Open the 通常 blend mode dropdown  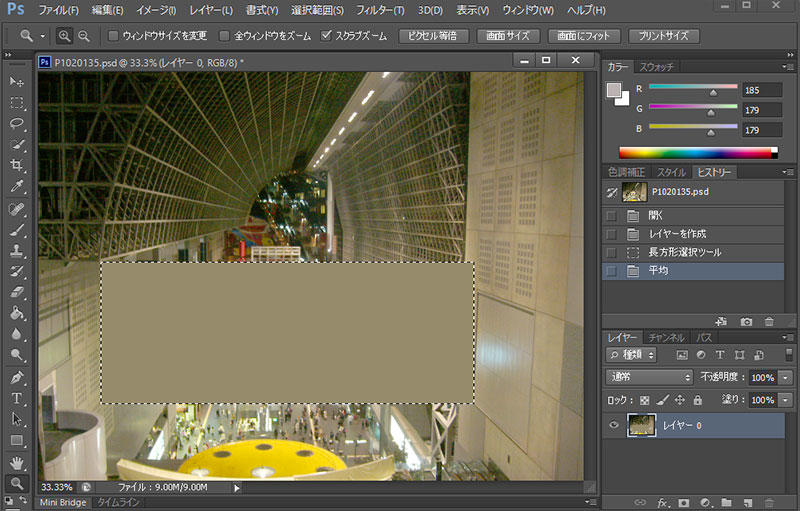[649, 377]
